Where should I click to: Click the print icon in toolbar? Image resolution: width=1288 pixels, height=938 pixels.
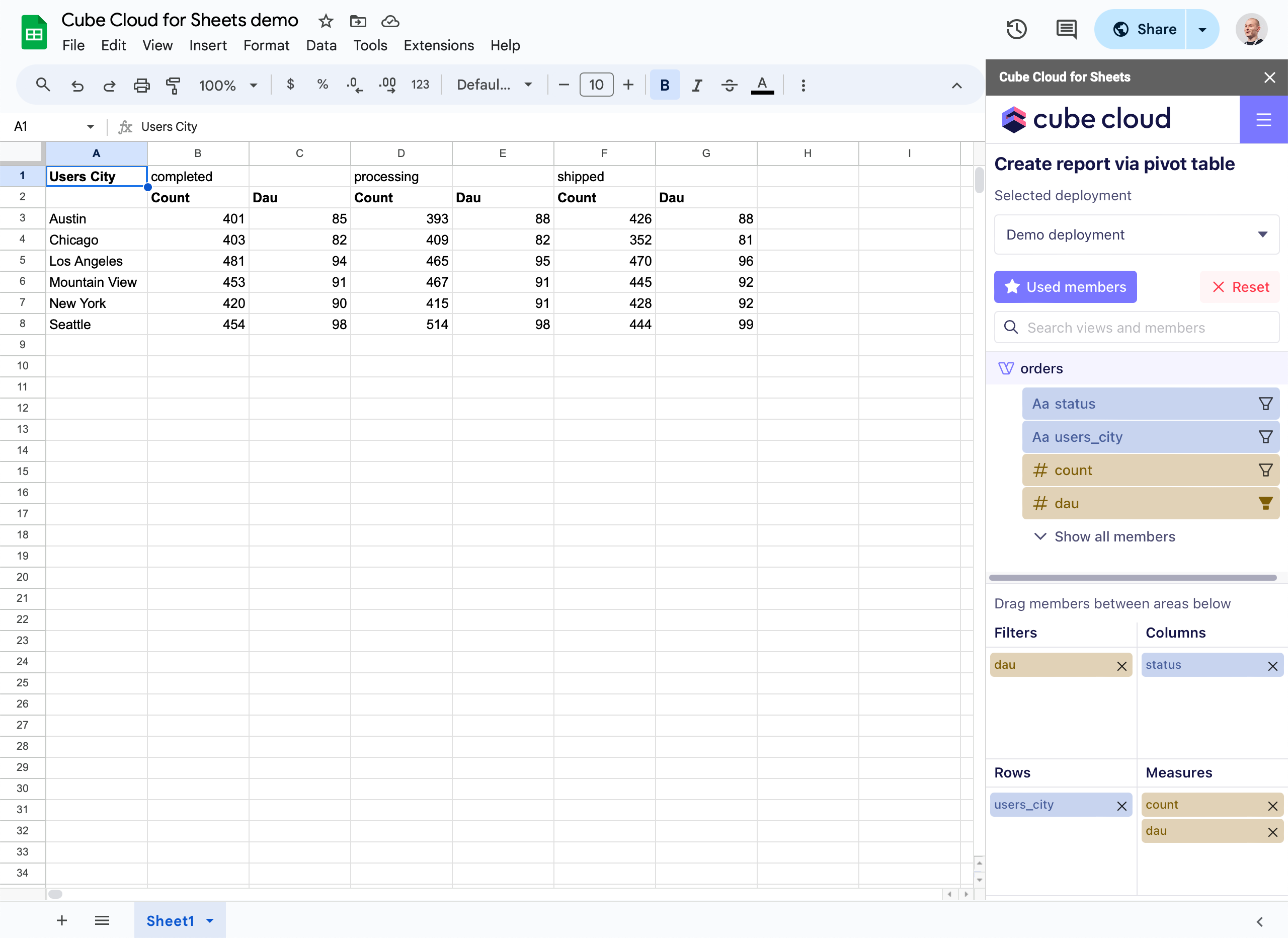141,85
